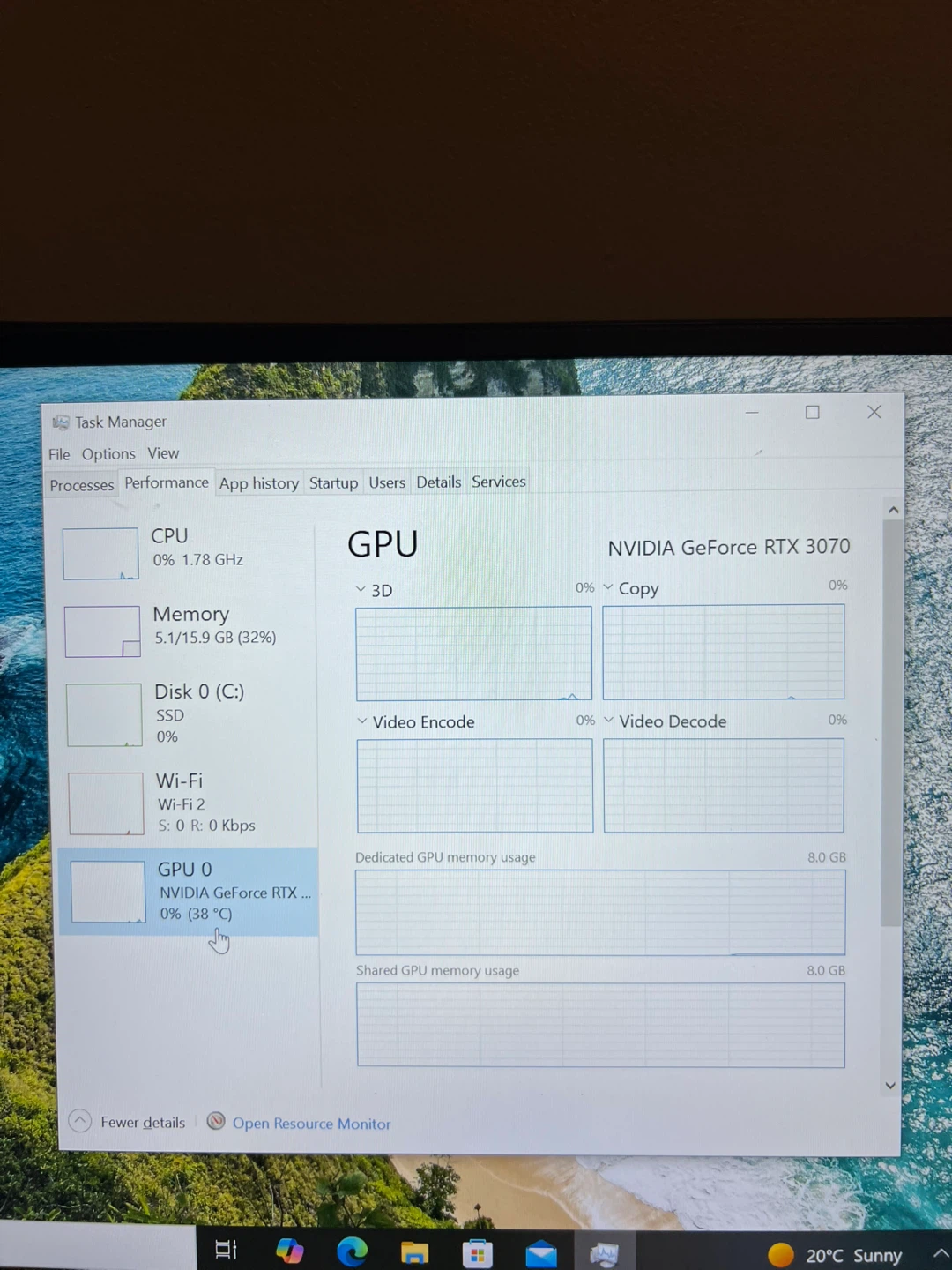952x1270 pixels.
Task: Click the scrollbar up arrow
Action: click(893, 509)
